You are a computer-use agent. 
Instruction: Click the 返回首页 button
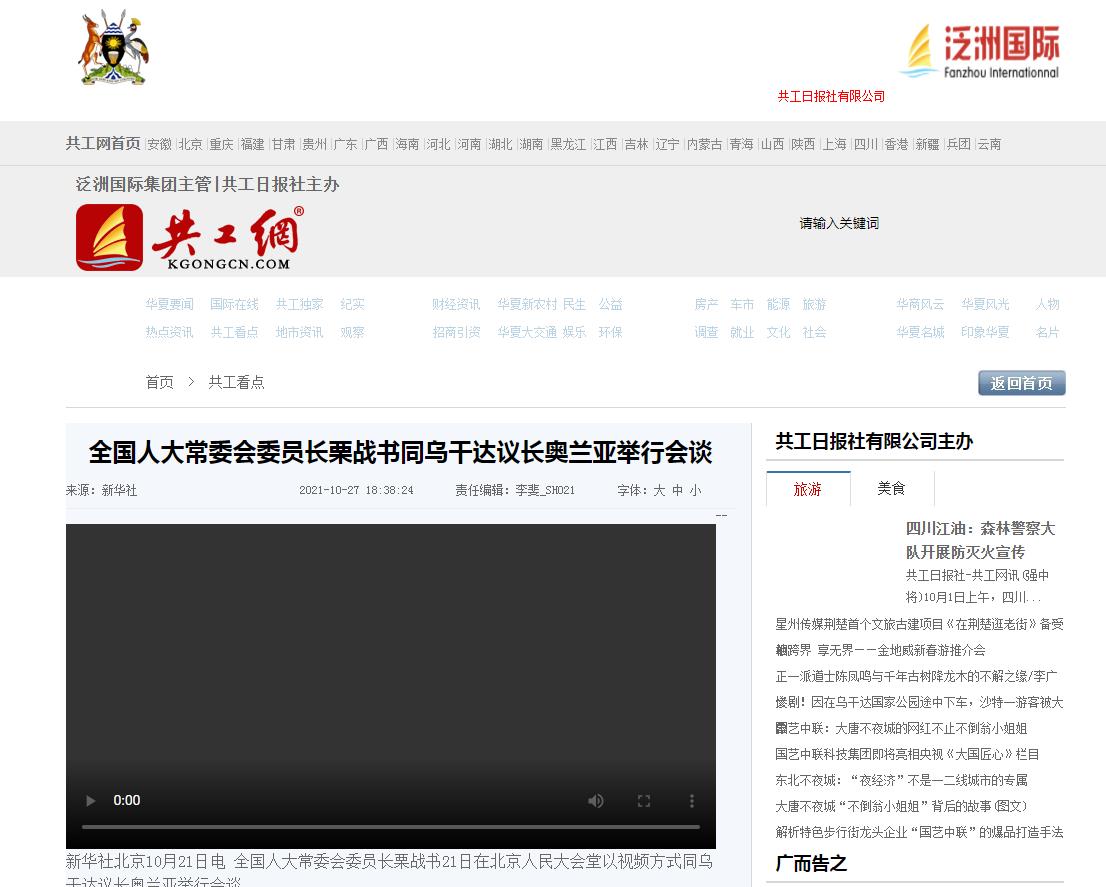pos(1021,383)
